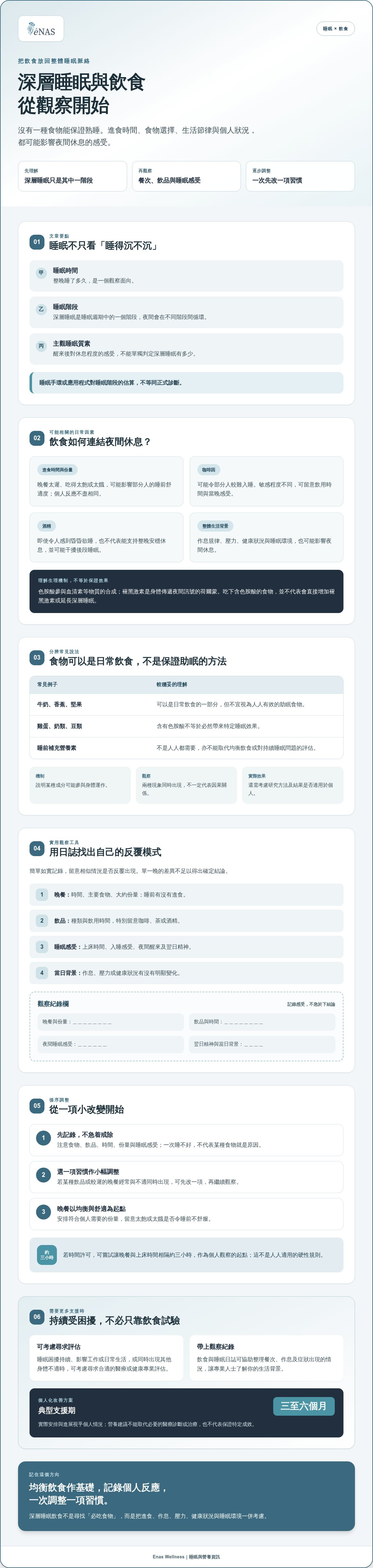Click the 約三小時 badge

[47, 1255]
